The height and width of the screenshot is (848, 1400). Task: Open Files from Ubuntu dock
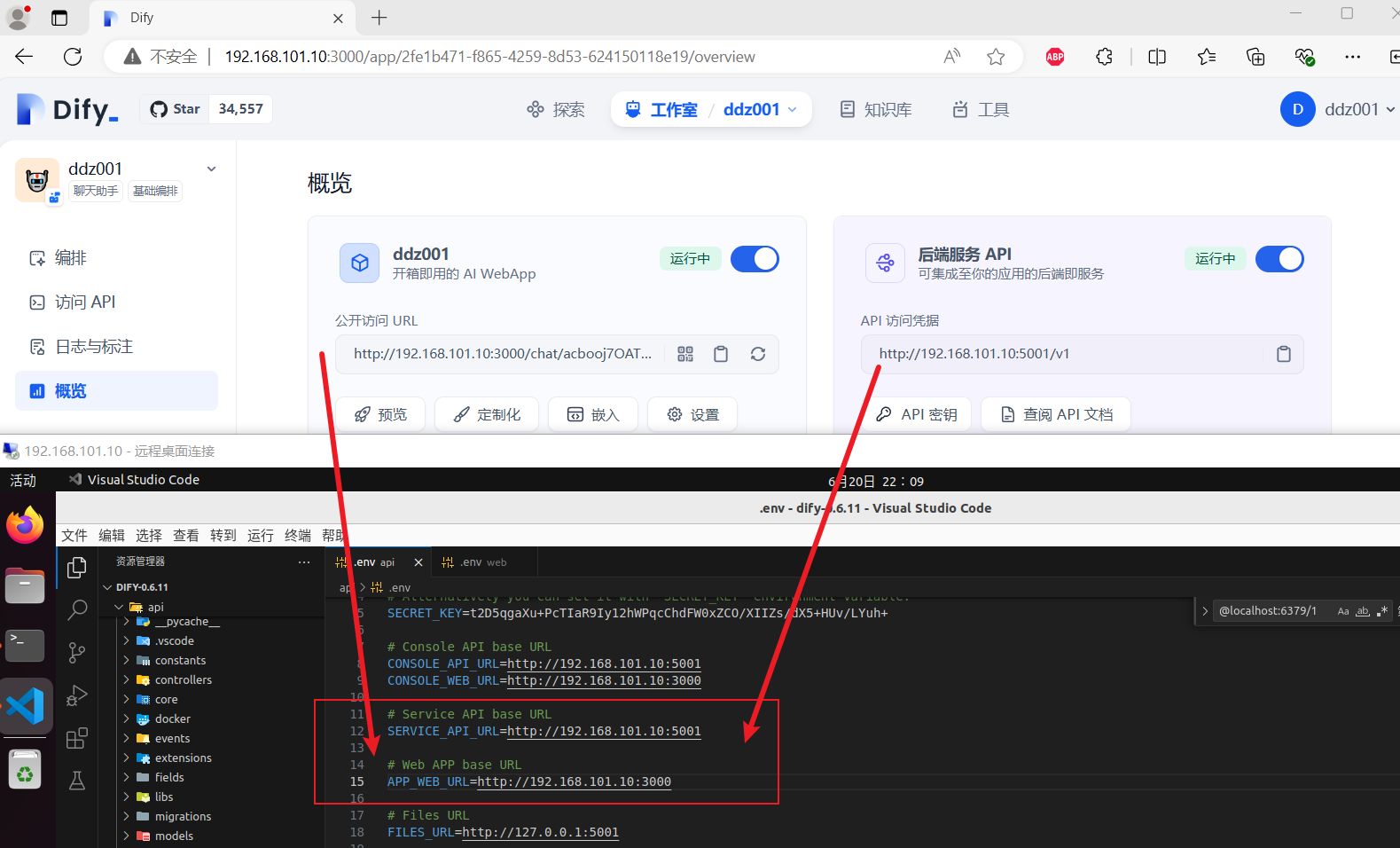tap(25, 585)
